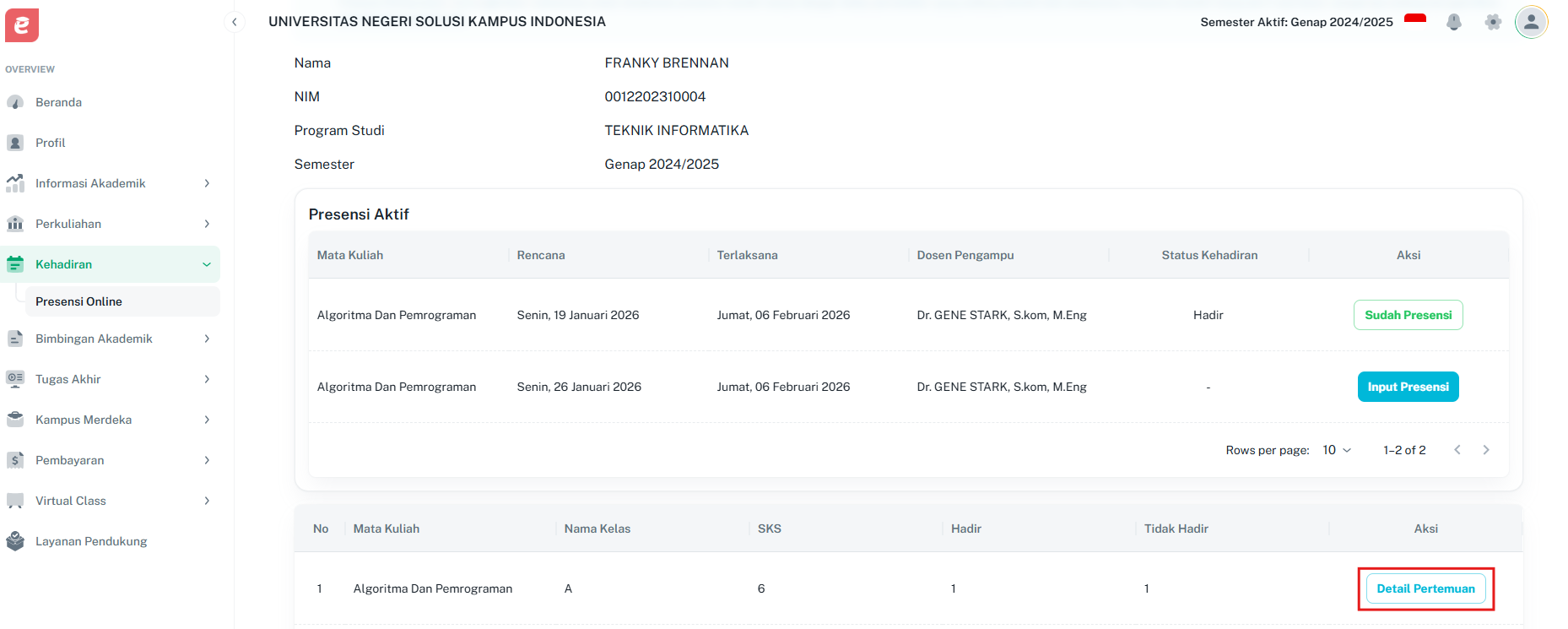Click the Presensi Aktif heading
The image size is (1568, 629).
coord(359,214)
